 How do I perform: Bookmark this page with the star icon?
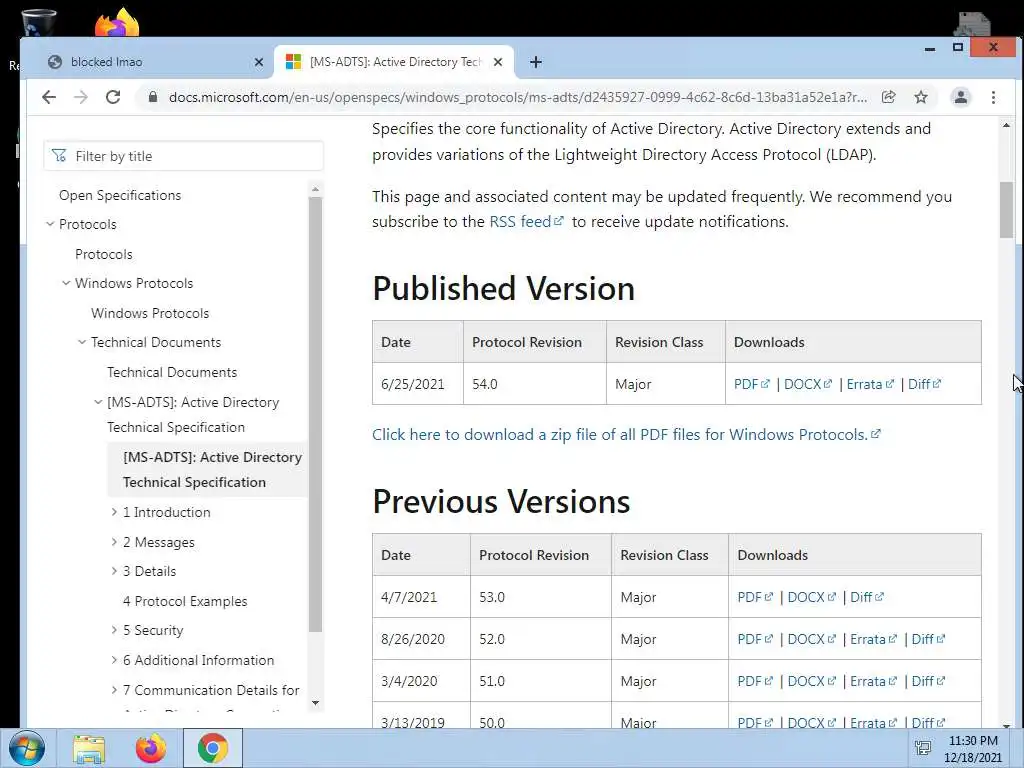pyautogui.click(x=921, y=97)
